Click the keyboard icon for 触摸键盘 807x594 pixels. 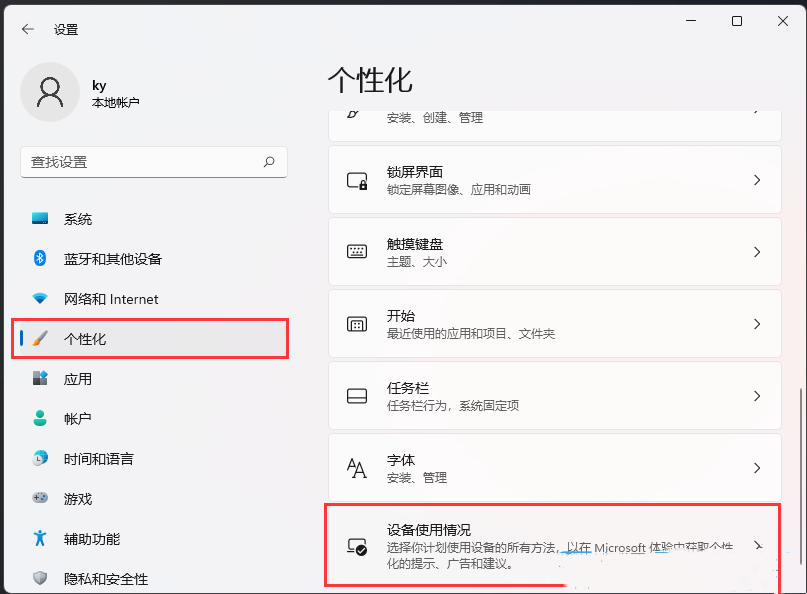tap(356, 252)
